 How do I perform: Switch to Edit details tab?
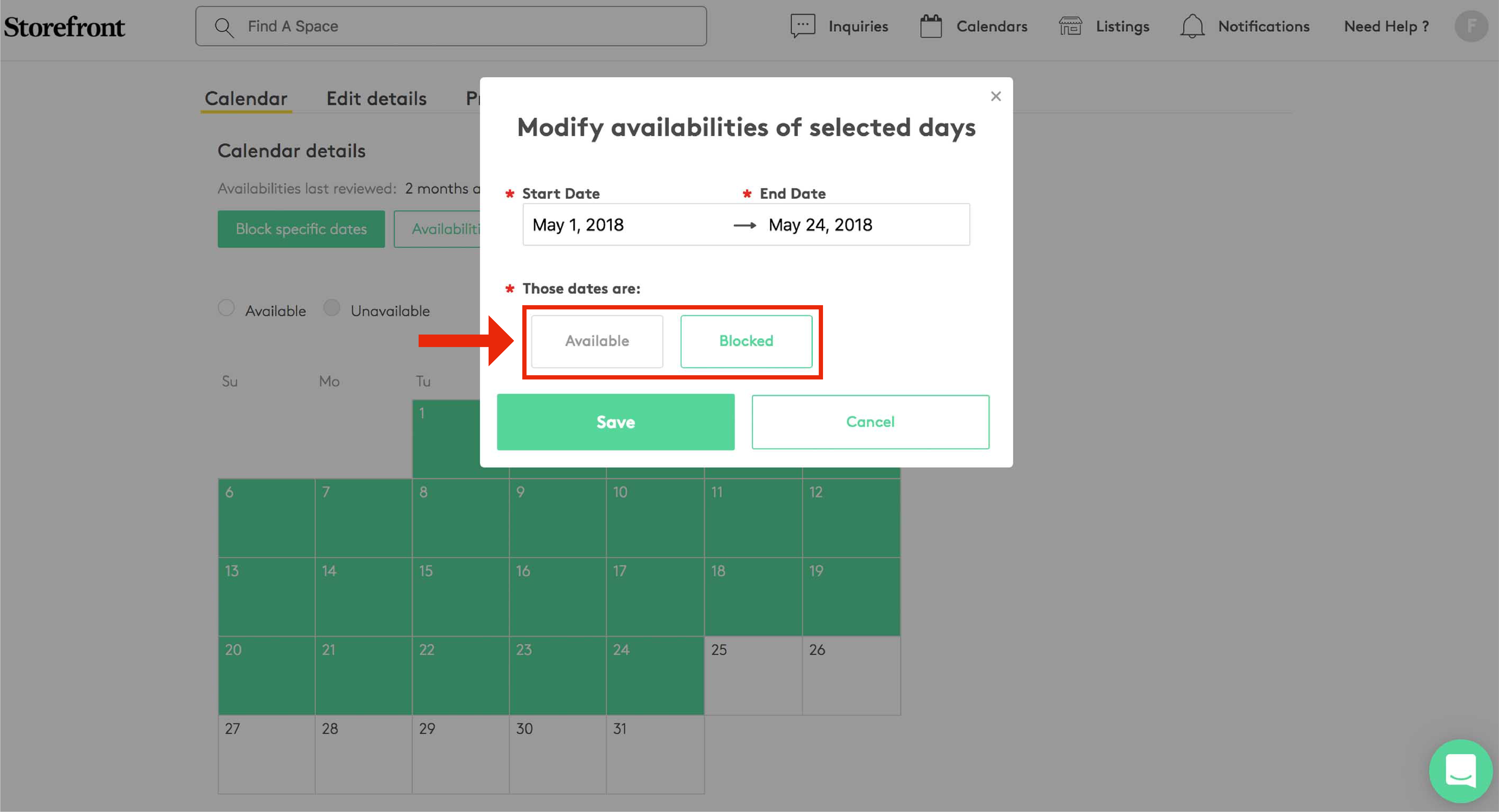coord(376,98)
